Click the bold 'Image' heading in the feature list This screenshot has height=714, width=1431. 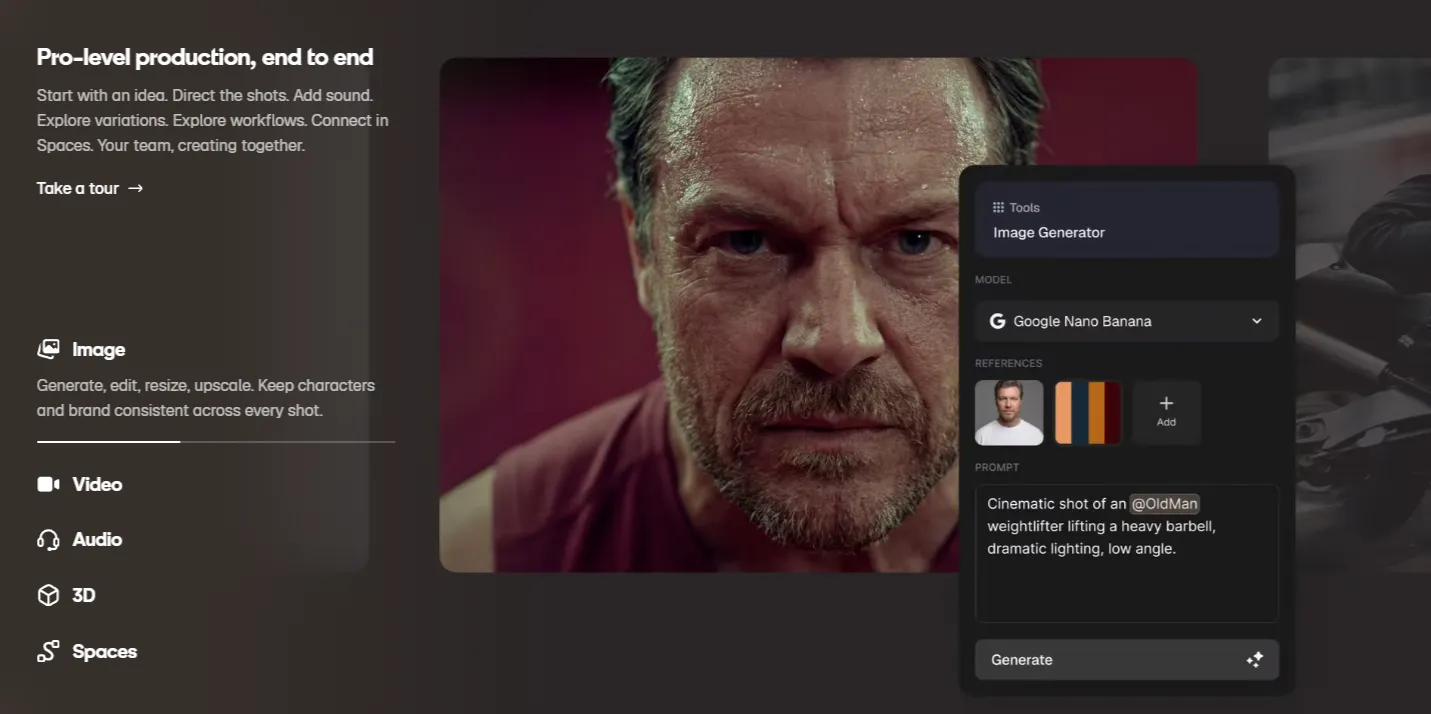[x=99, y=349]
